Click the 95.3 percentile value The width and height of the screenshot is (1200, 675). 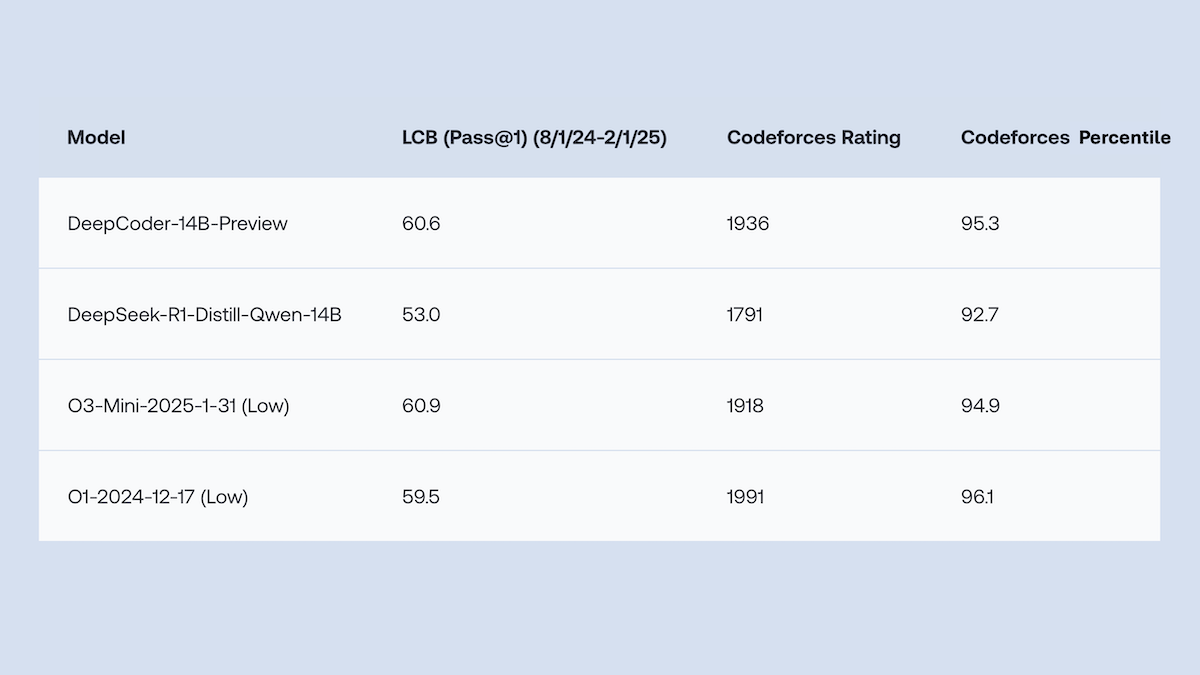click(980, 224)
